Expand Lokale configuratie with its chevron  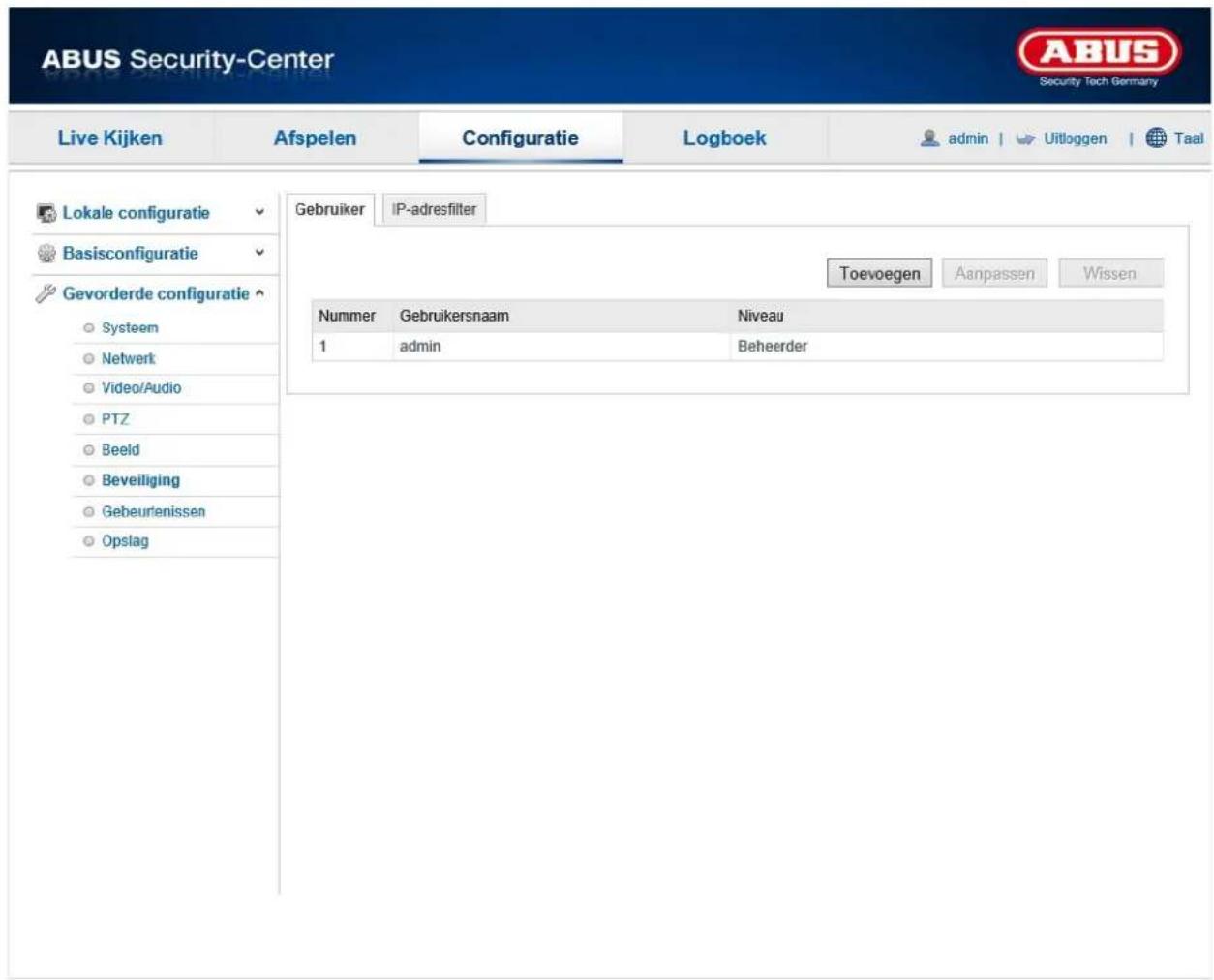click(259, 213)
